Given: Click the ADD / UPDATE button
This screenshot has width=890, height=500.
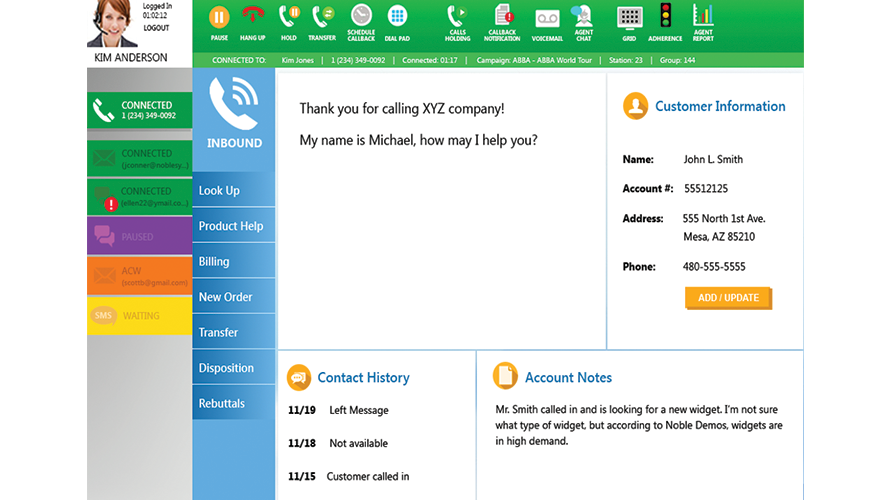Looking at the screenshot, I should pyautogui.click(x=728, y=297).
